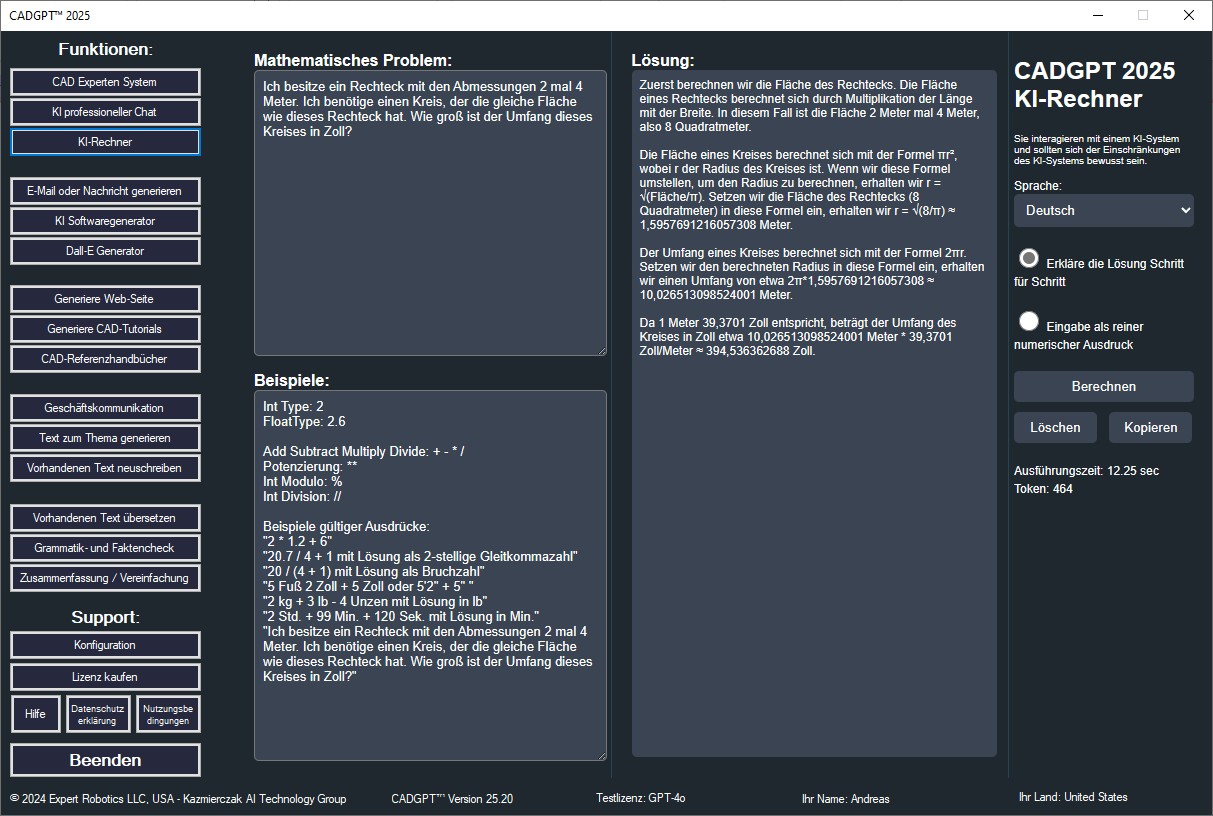Image resolution: width=1213 pixels, height=816 pixels.
Task: Open Nutzungsbedingungen
Action: click(168, 714)
